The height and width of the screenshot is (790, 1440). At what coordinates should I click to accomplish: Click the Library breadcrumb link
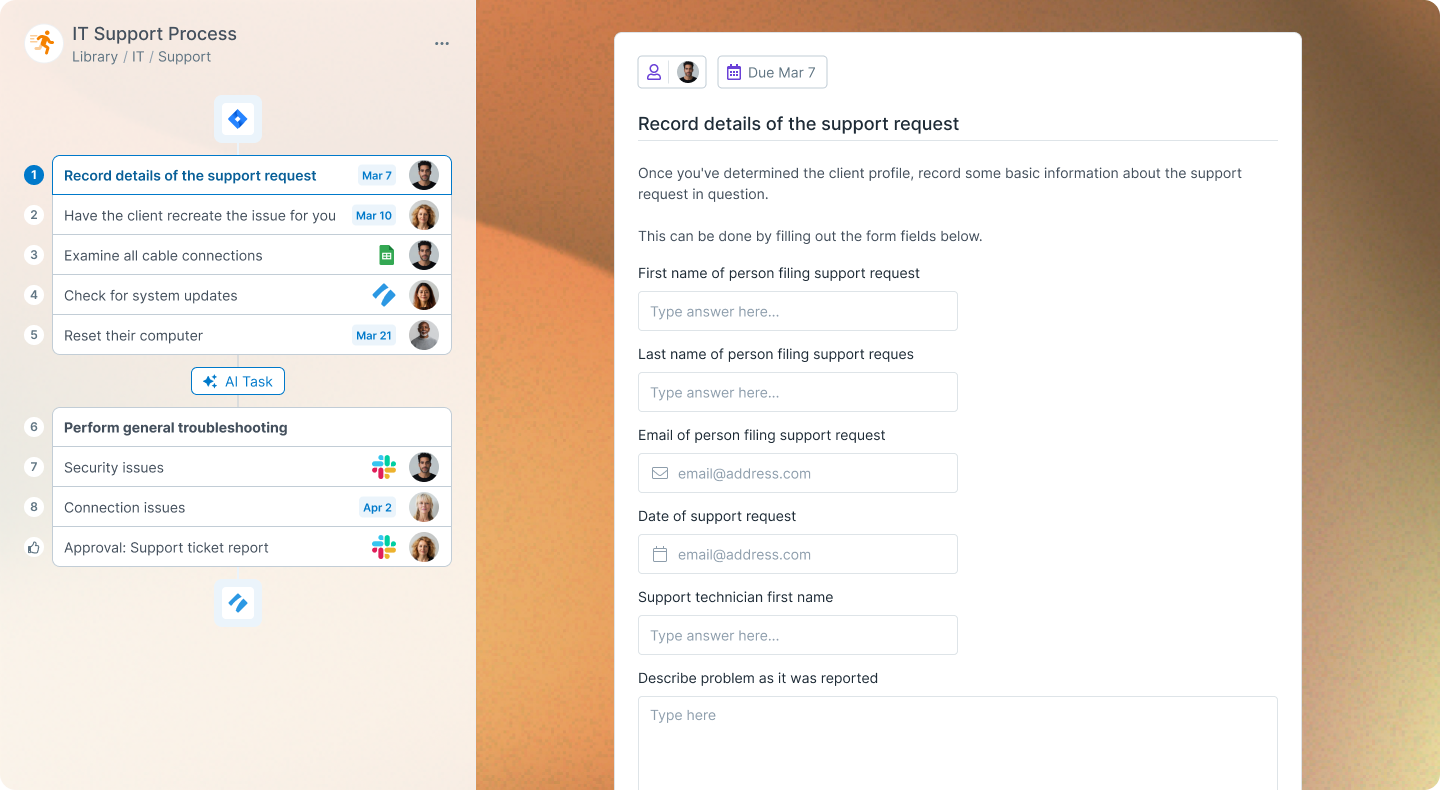click(x=95, y=57)
